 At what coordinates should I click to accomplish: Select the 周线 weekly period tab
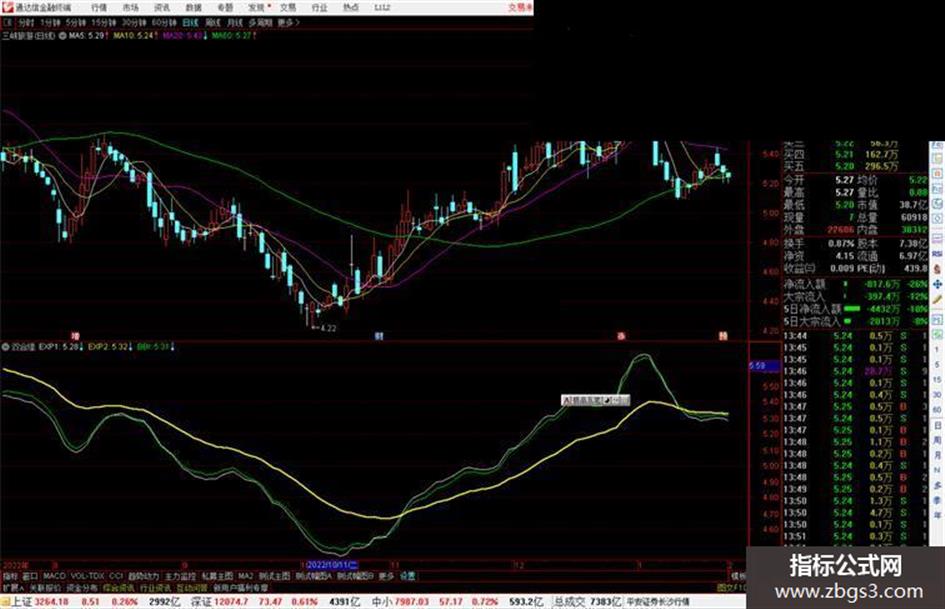pyautogui.click(x=213, y=22)
